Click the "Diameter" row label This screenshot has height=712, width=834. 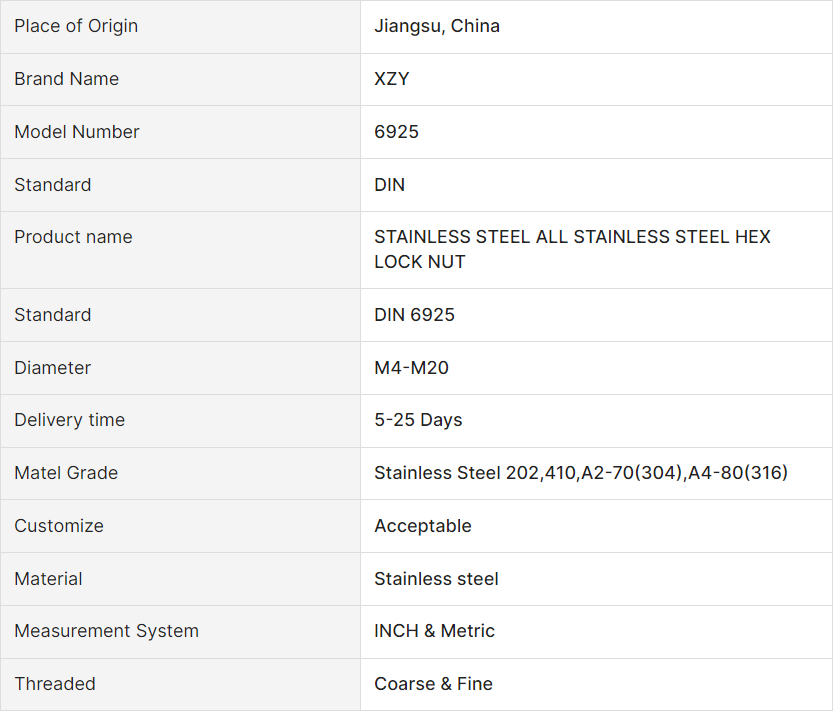(x=52, y=368)
